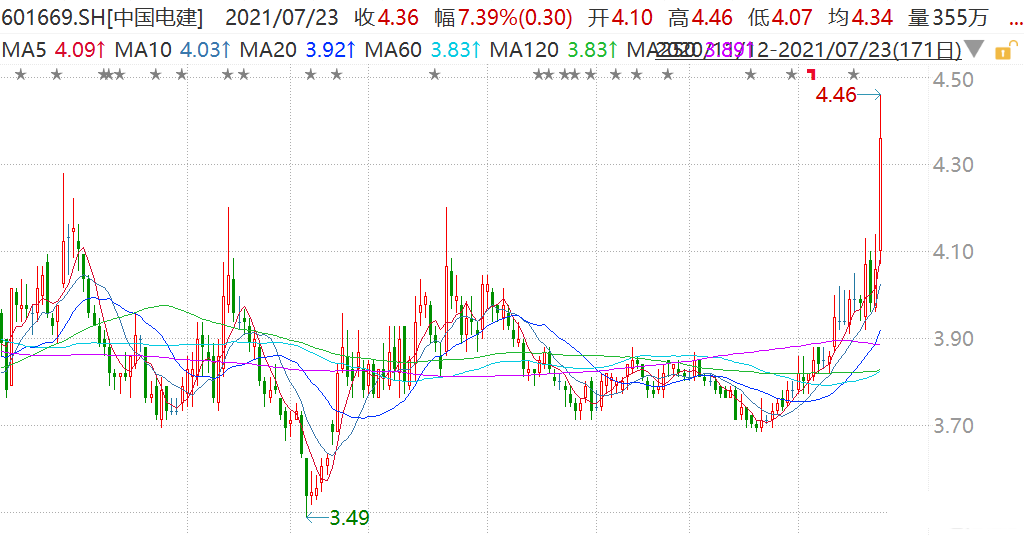Click the MA10 4.03 indicator label
The height and width of the screenshot is (535, 1024).
(173, 50)
